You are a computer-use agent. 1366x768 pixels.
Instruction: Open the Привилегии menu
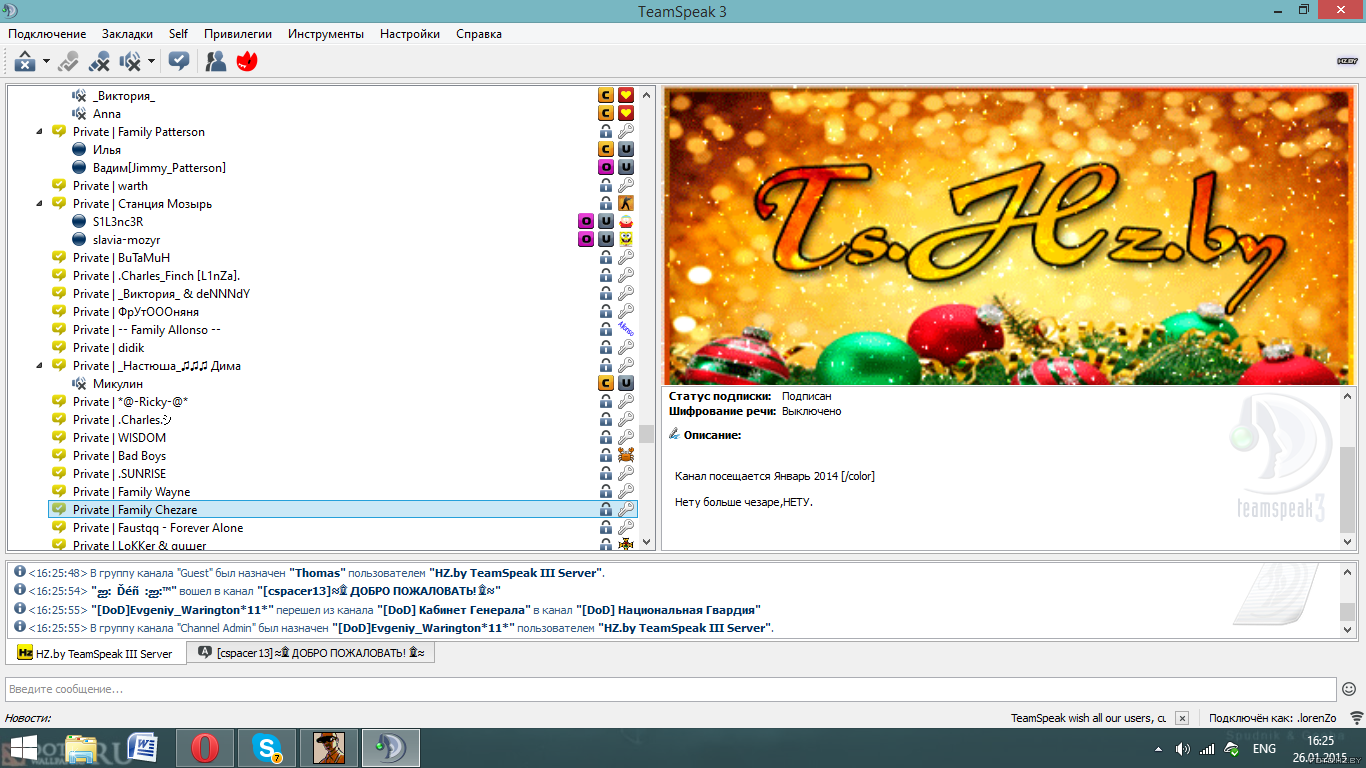tap(238, 34)
